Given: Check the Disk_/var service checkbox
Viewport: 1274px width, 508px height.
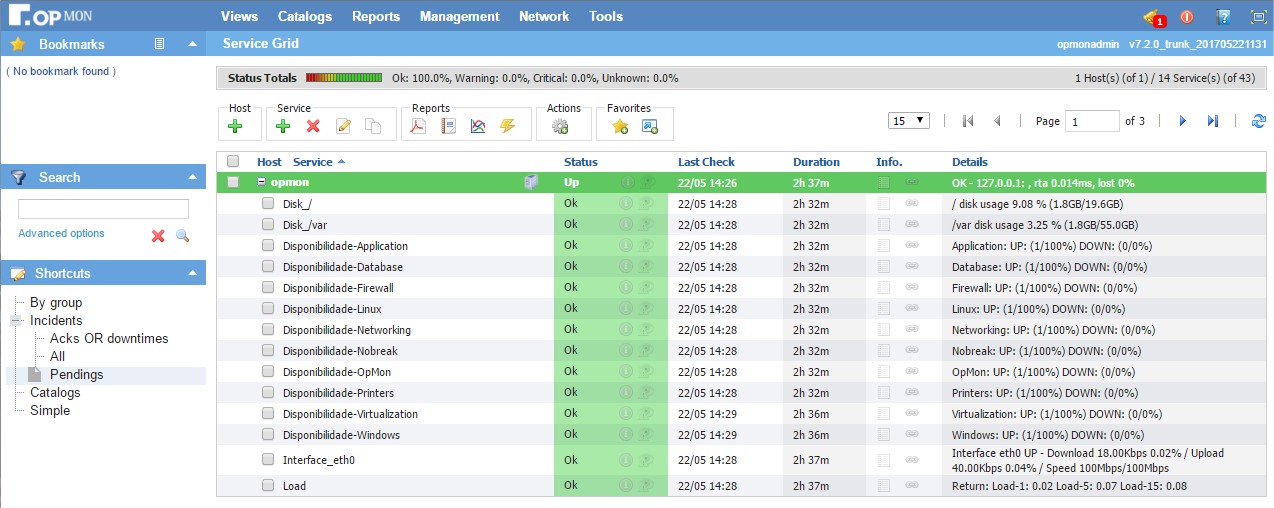Looking at the screenshot, I should 268,224.
